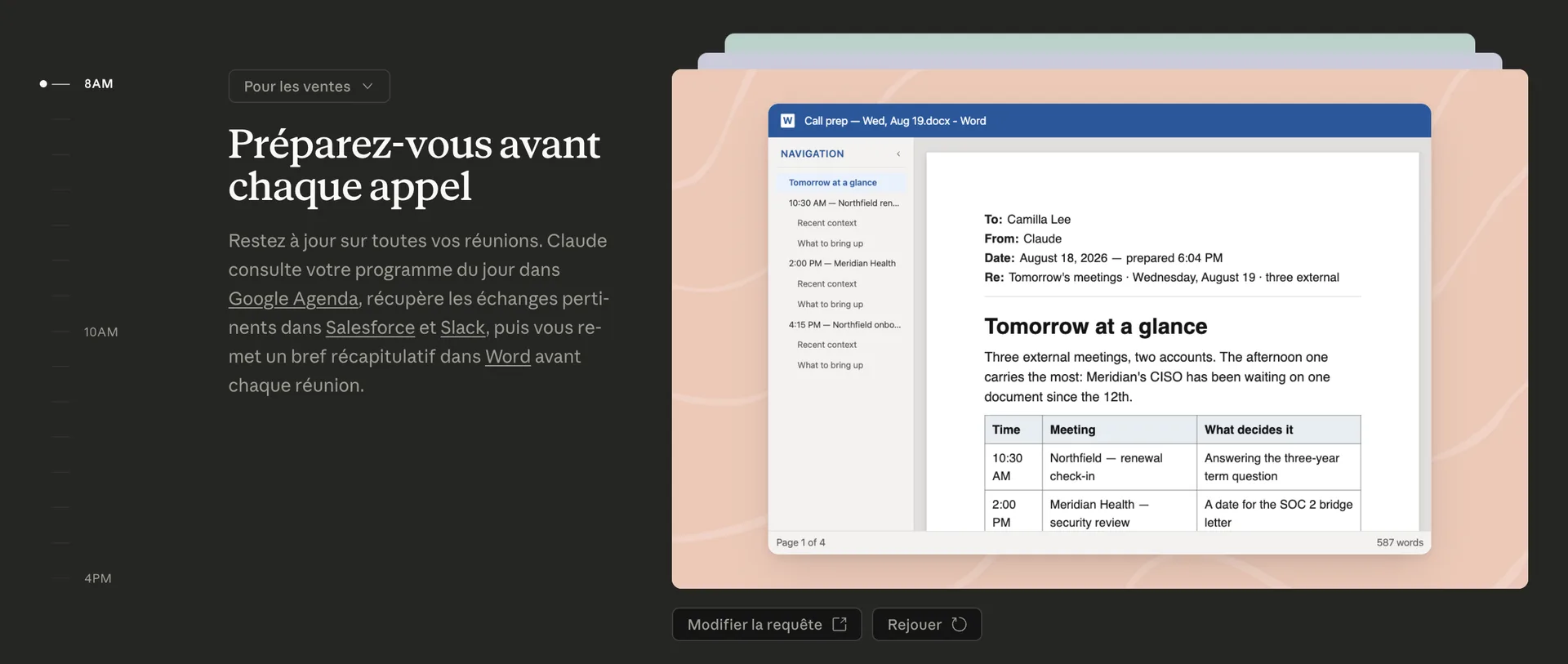Click the lavender card behind the Word preview
The image size is (1568, 664).
tap(1099, 61)
